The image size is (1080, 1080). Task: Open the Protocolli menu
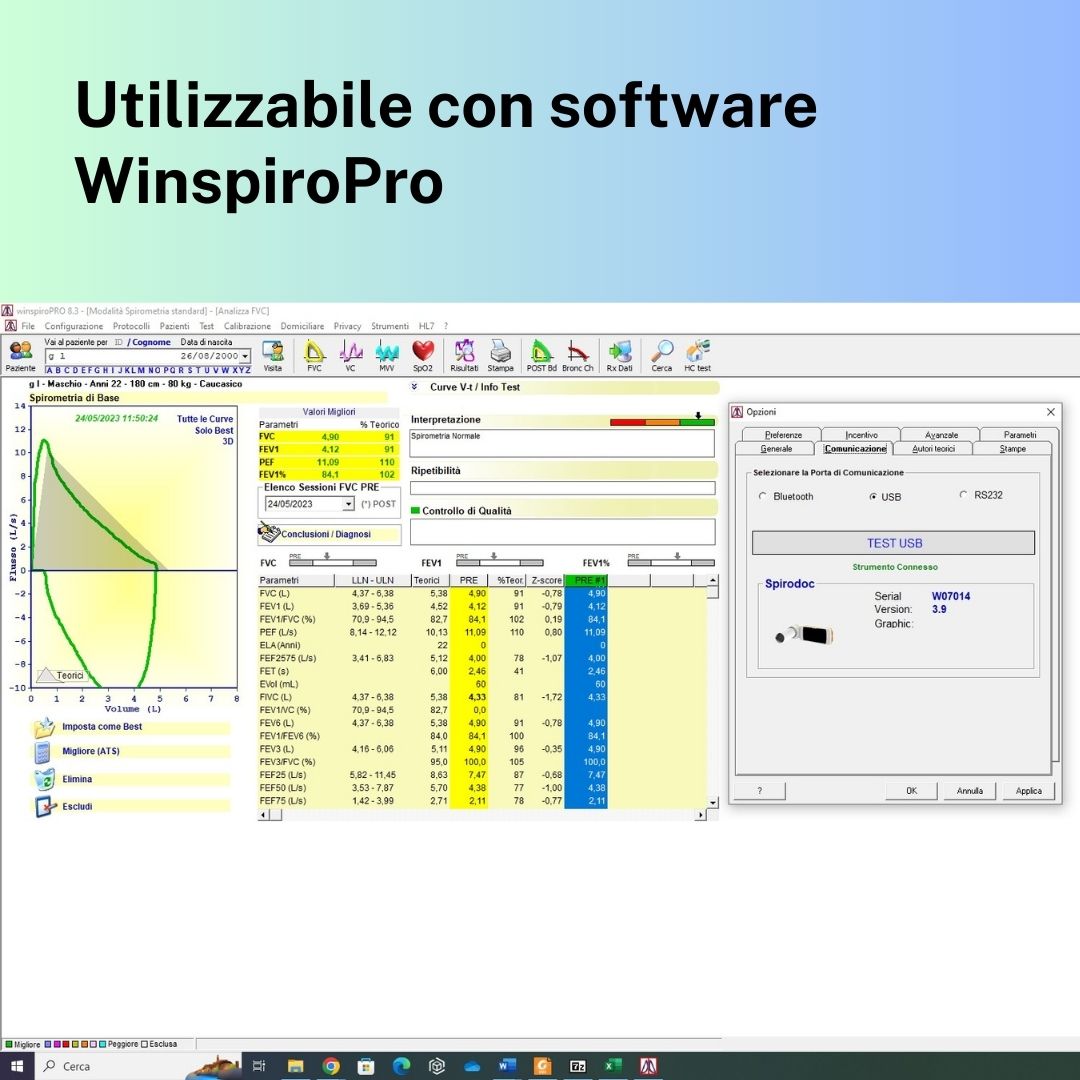132,326
